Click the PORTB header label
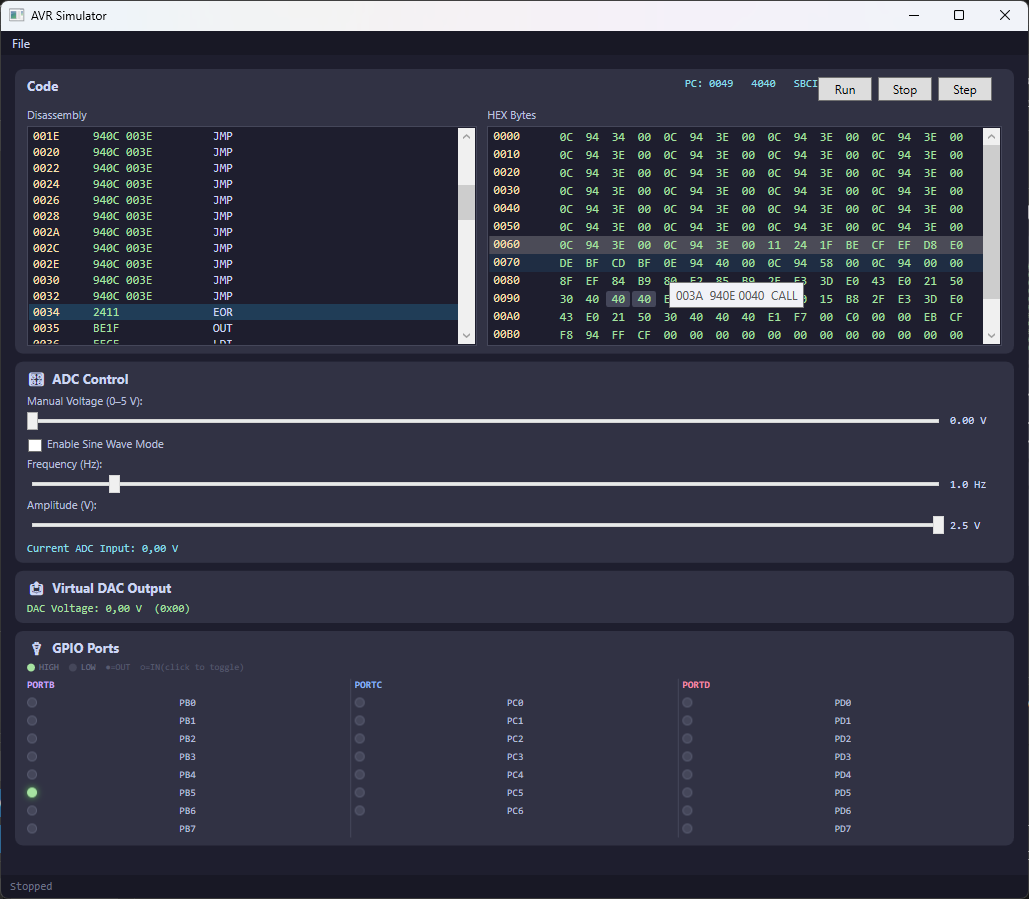Screen dimensions: 1029x899 tap(41, 685)
